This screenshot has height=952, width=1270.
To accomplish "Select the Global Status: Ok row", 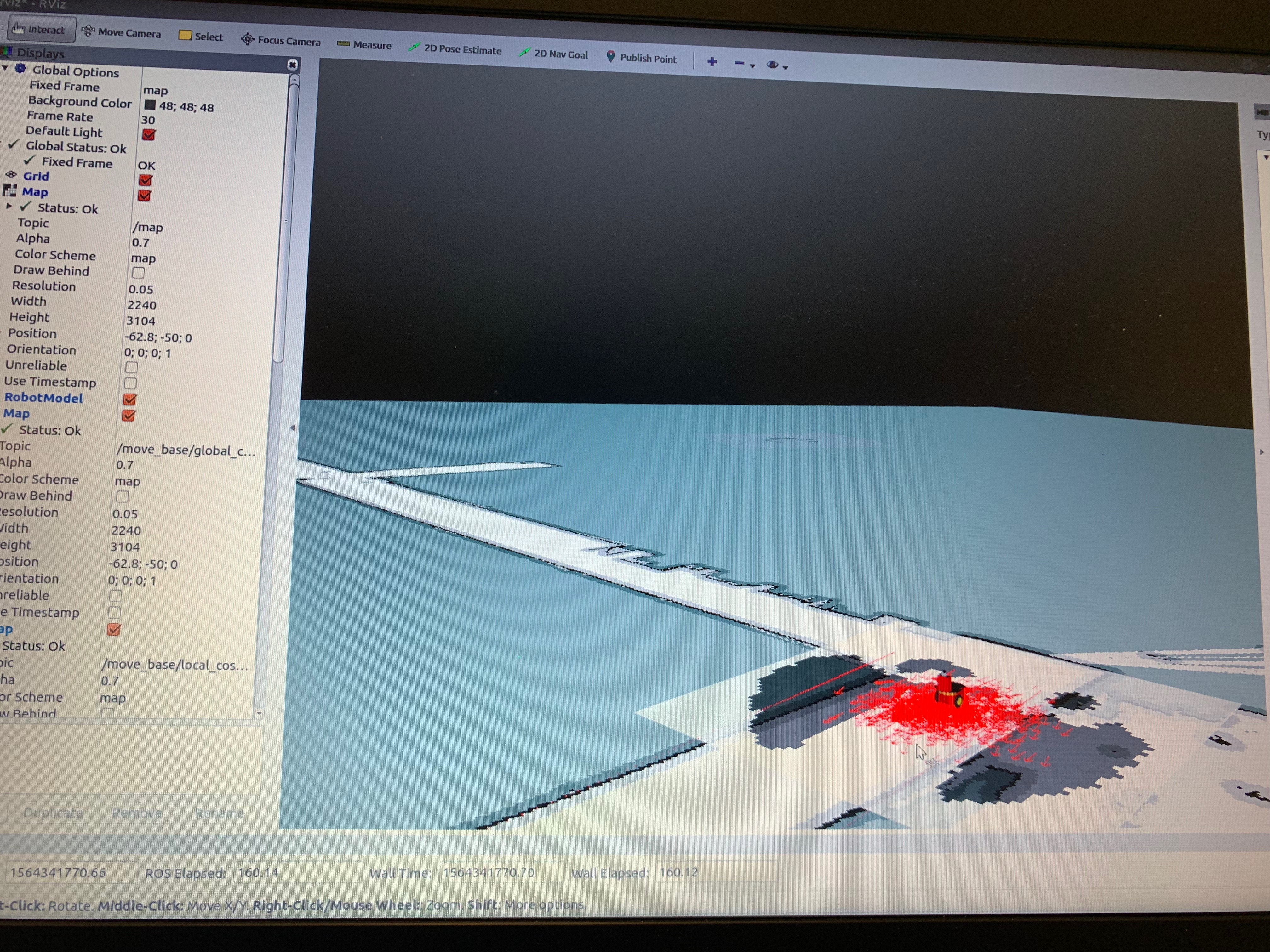I will [75, 147].
